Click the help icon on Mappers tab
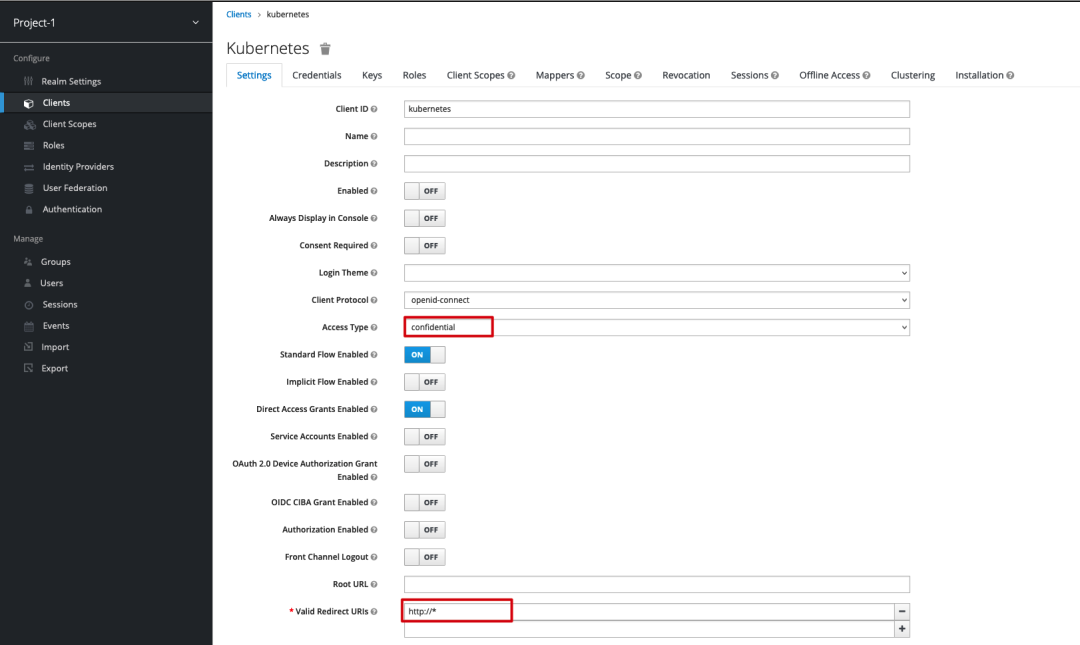The height and width of the screenshot is (645, 1080). point(581,76)
